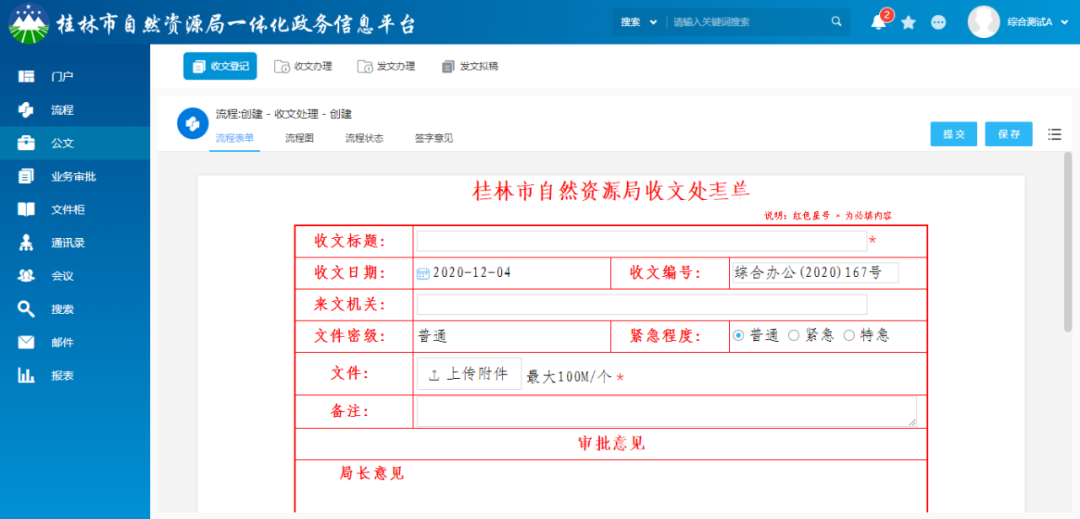Click 最大100M/个 attachment limit text
1080x519 pixels.
pyautogui.click(x=569, y=377)
